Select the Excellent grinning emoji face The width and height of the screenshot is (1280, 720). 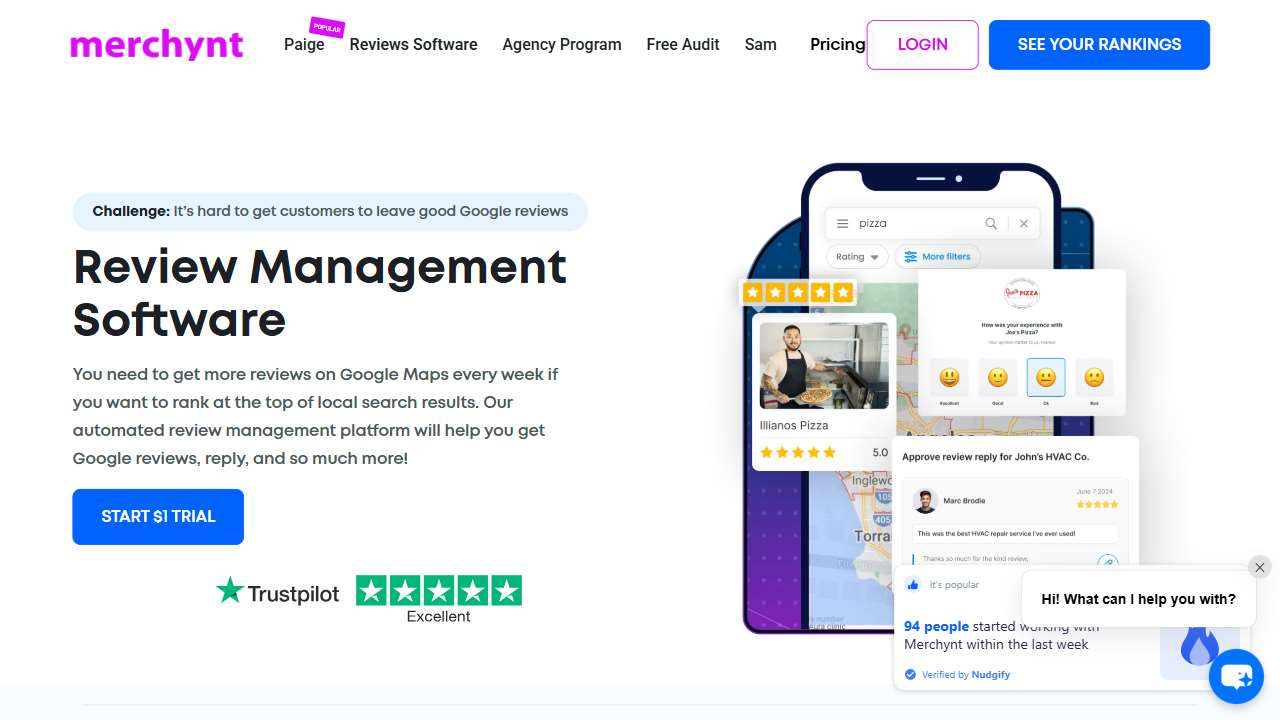click(949, 377)
